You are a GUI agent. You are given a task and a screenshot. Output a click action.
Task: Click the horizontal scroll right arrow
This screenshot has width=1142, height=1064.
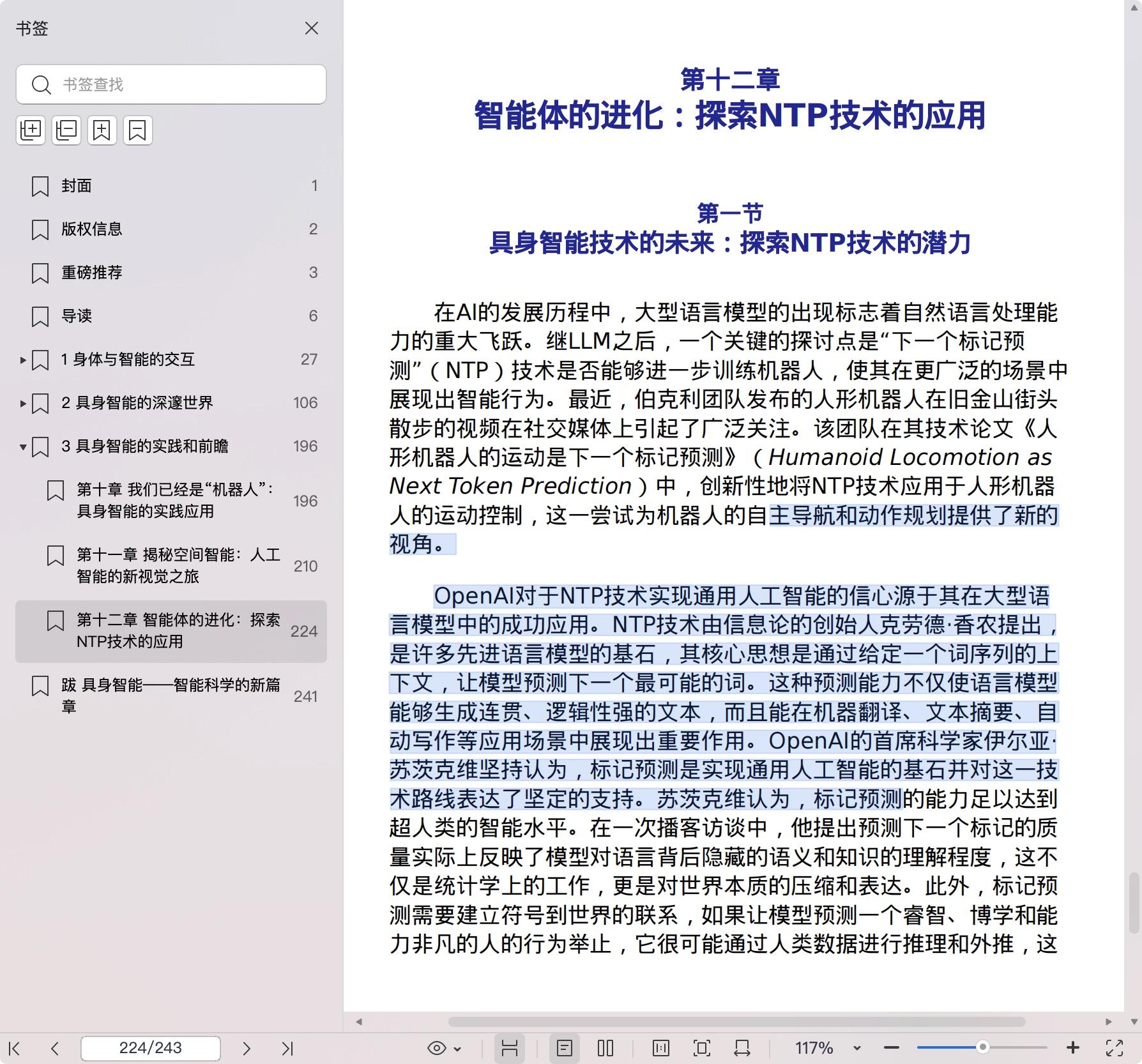(x=1109, y=1022)
